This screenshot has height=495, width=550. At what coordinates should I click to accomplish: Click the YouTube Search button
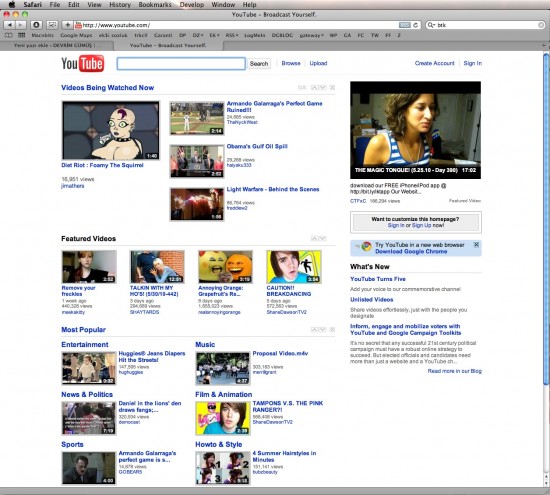click(259, 63)
